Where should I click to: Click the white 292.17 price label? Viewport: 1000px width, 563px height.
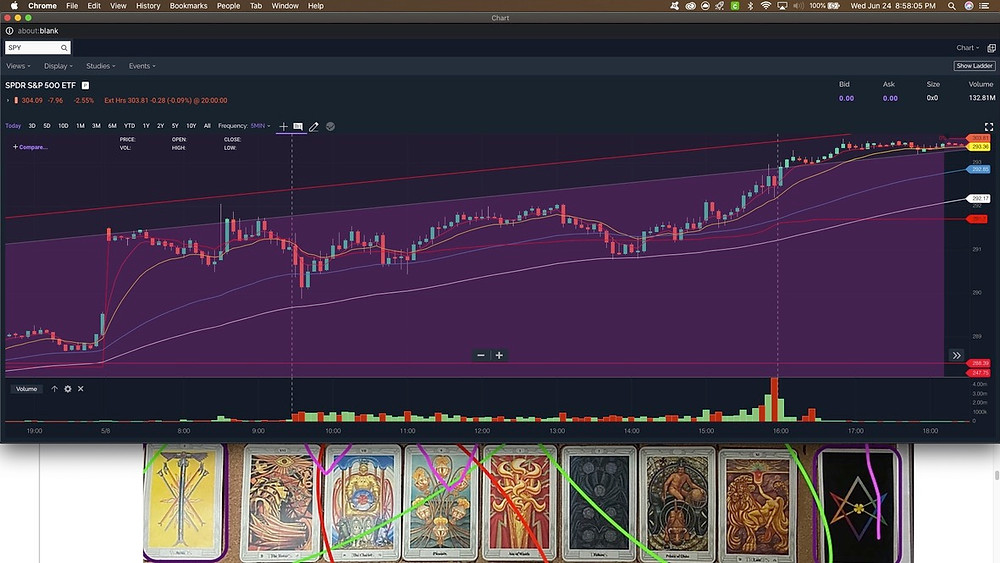pyautogui.click(x=978, y=199)
